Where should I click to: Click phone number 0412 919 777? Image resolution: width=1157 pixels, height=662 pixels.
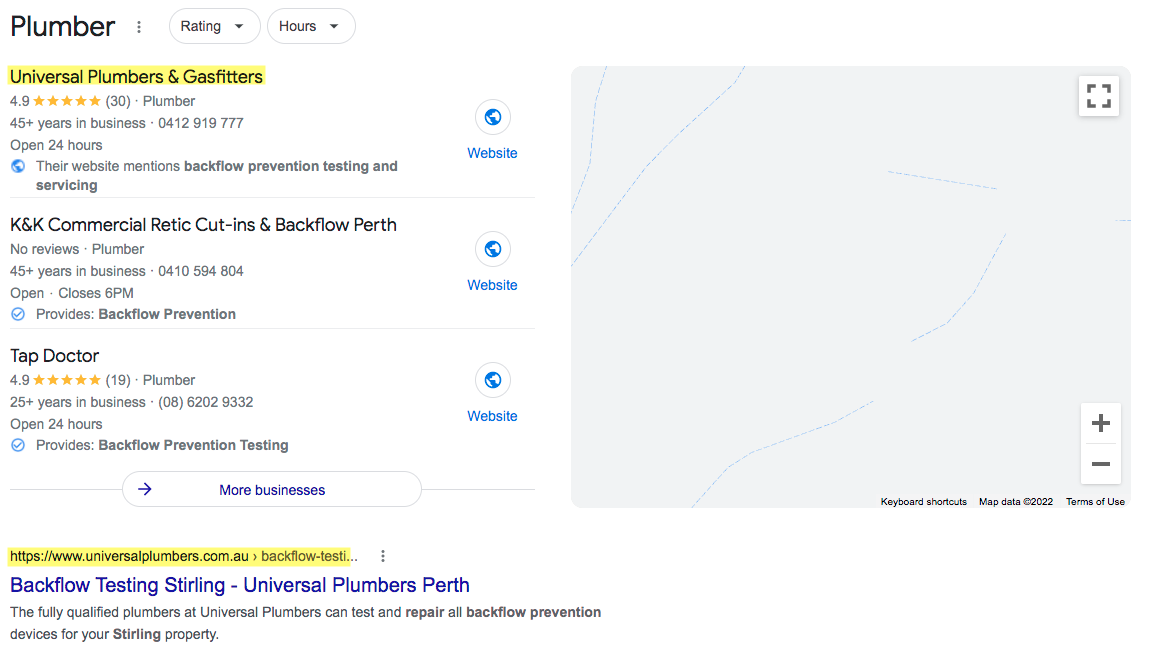click(x=201, y=123)
